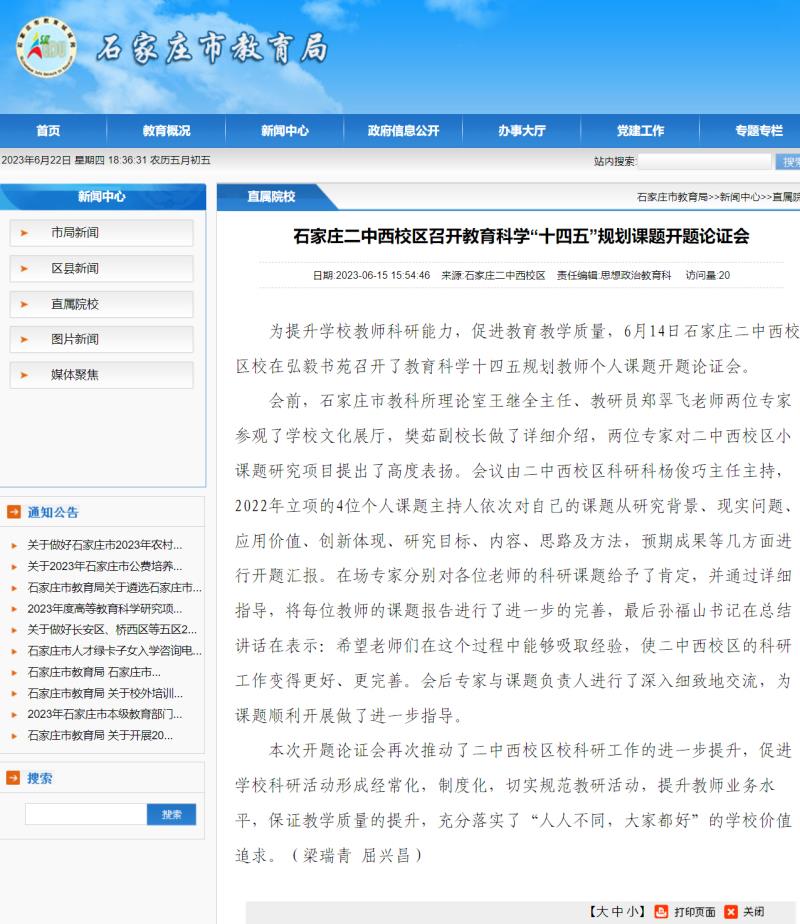800x924 pixels.
Task: Open the 2023年度高等教育科学研究 notice
Action: coord(105,608)
